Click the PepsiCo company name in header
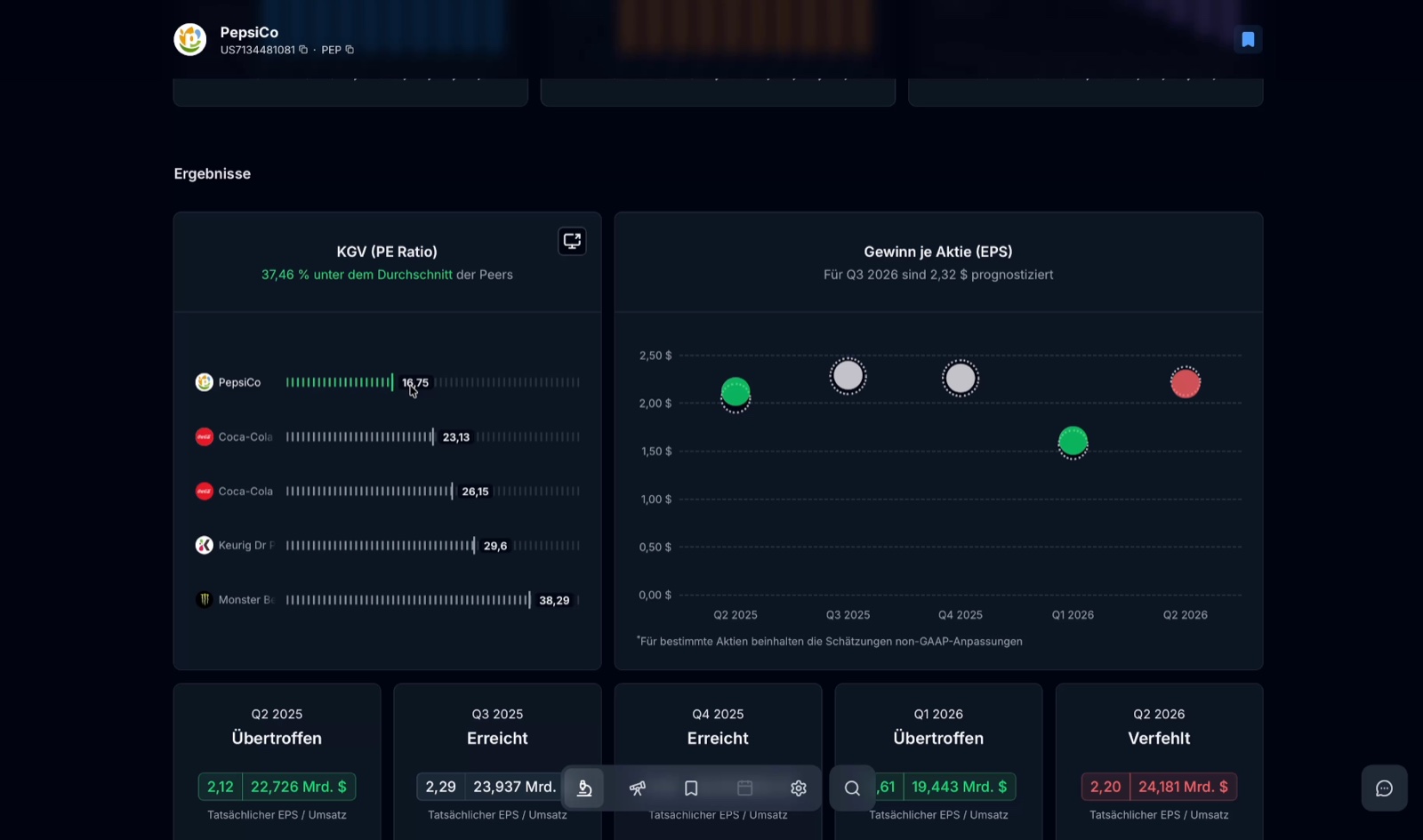This screenshot has height=840, width=1423. coord(249,32)
